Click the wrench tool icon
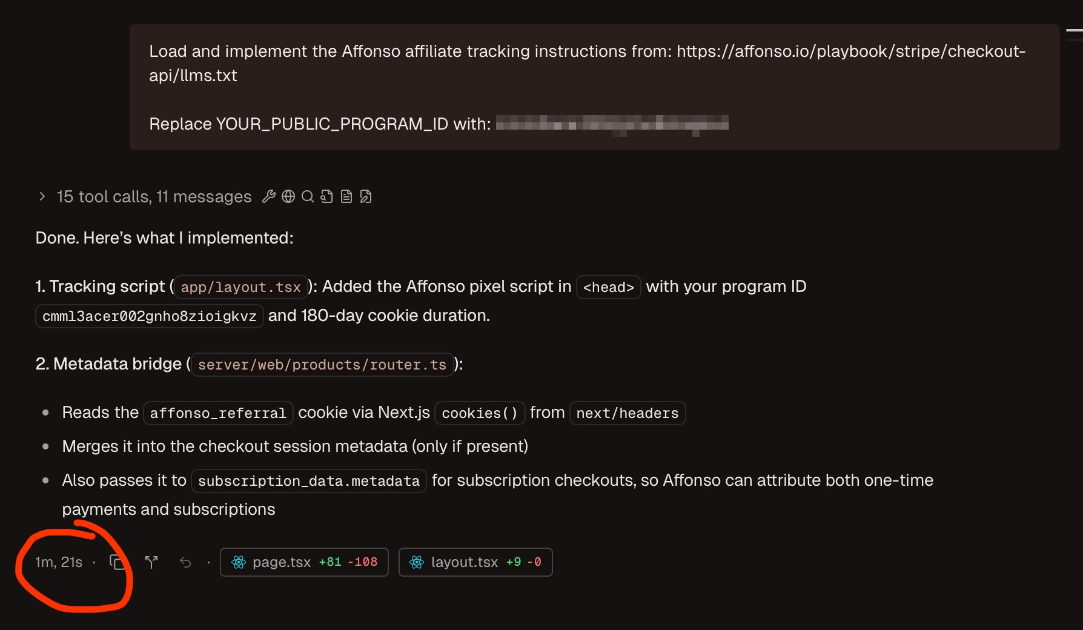 tap(268, 197)
